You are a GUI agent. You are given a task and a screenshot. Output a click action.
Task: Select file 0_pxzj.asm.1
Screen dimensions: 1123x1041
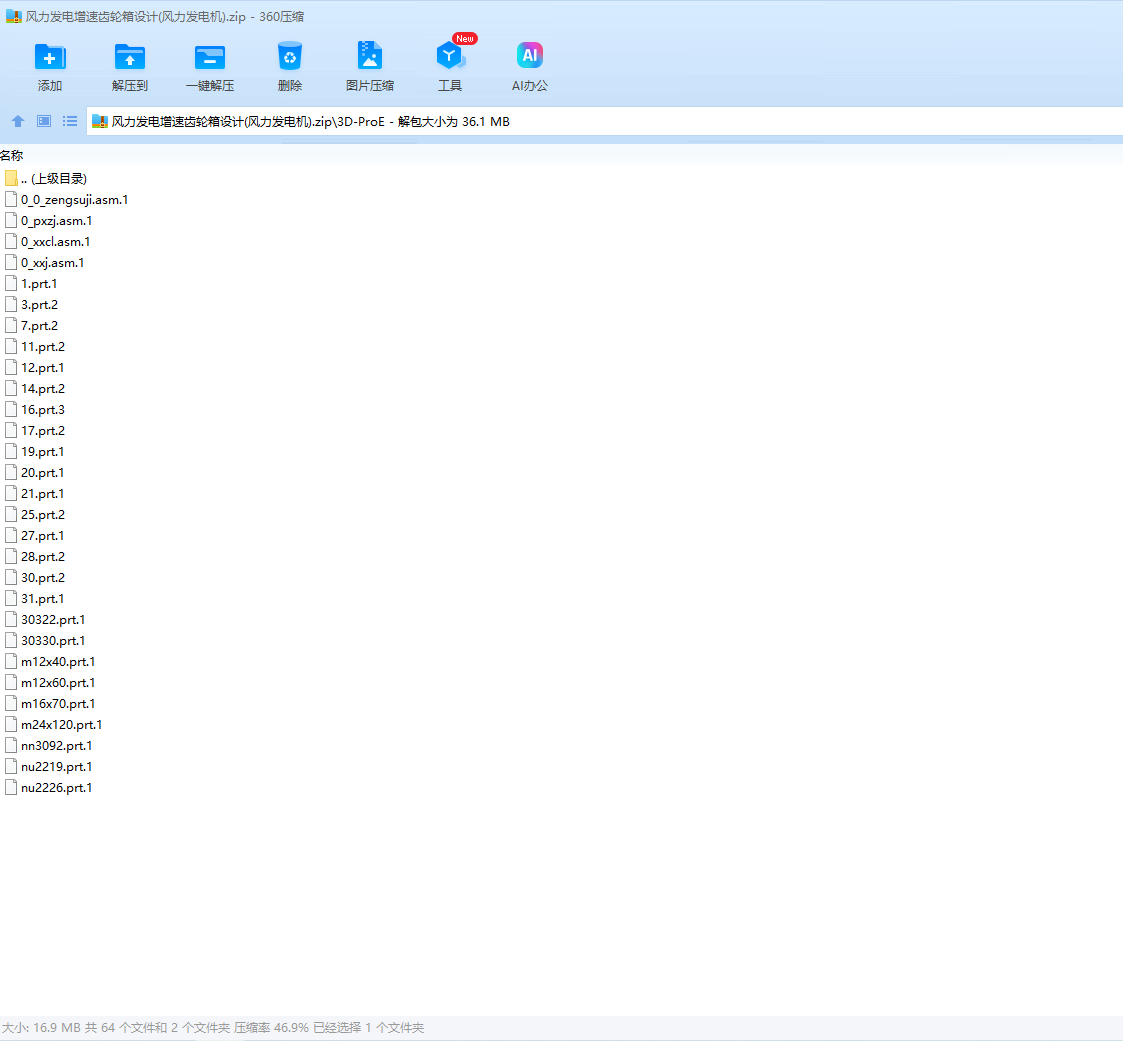(57, 221)
